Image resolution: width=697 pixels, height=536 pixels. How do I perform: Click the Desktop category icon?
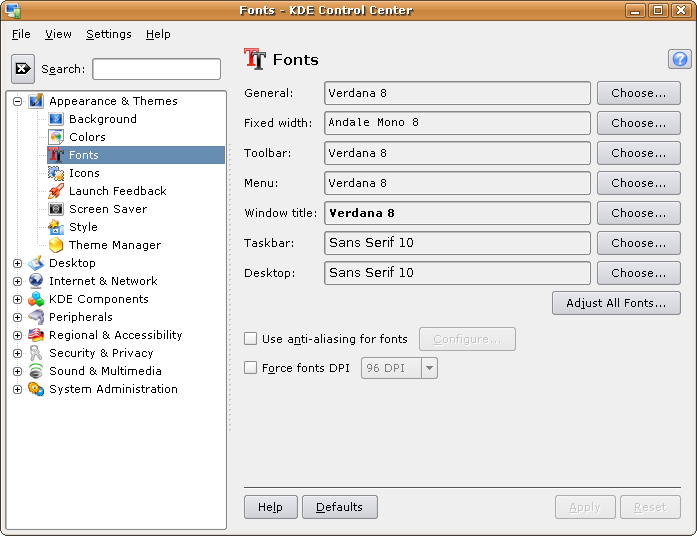[36, 263]
